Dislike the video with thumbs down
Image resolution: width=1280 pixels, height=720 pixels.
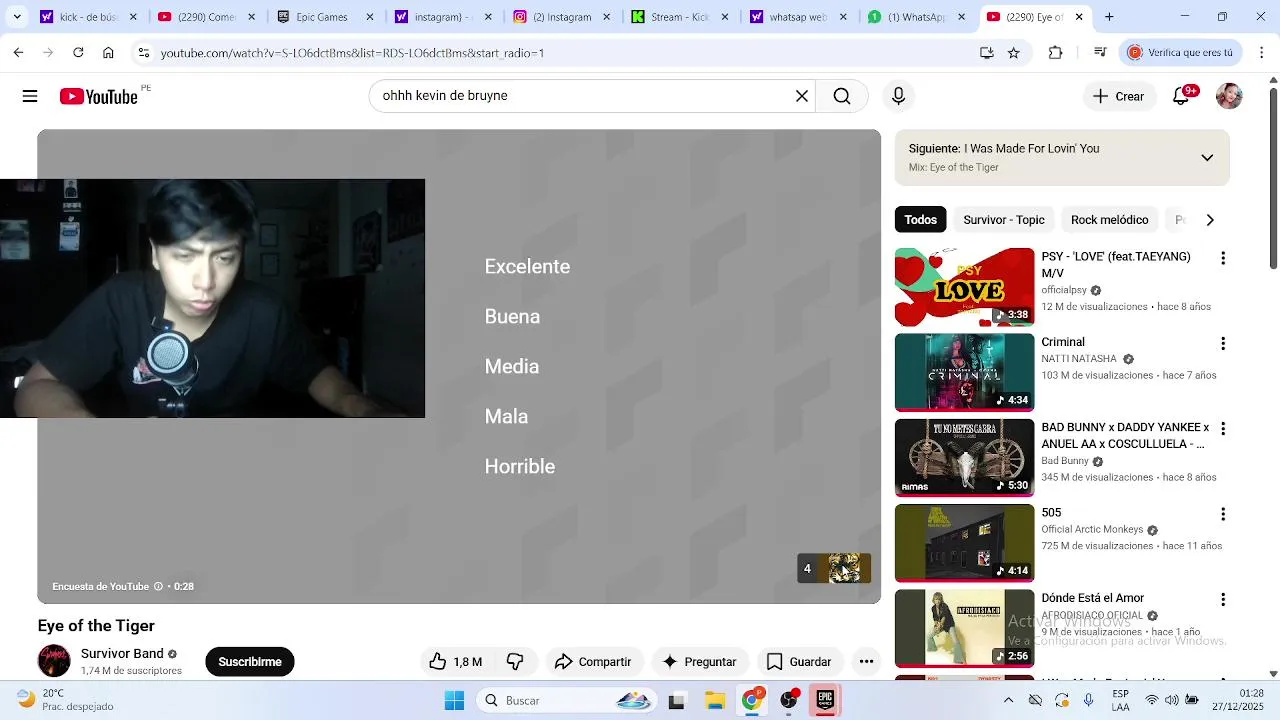(x=515, y=661)
